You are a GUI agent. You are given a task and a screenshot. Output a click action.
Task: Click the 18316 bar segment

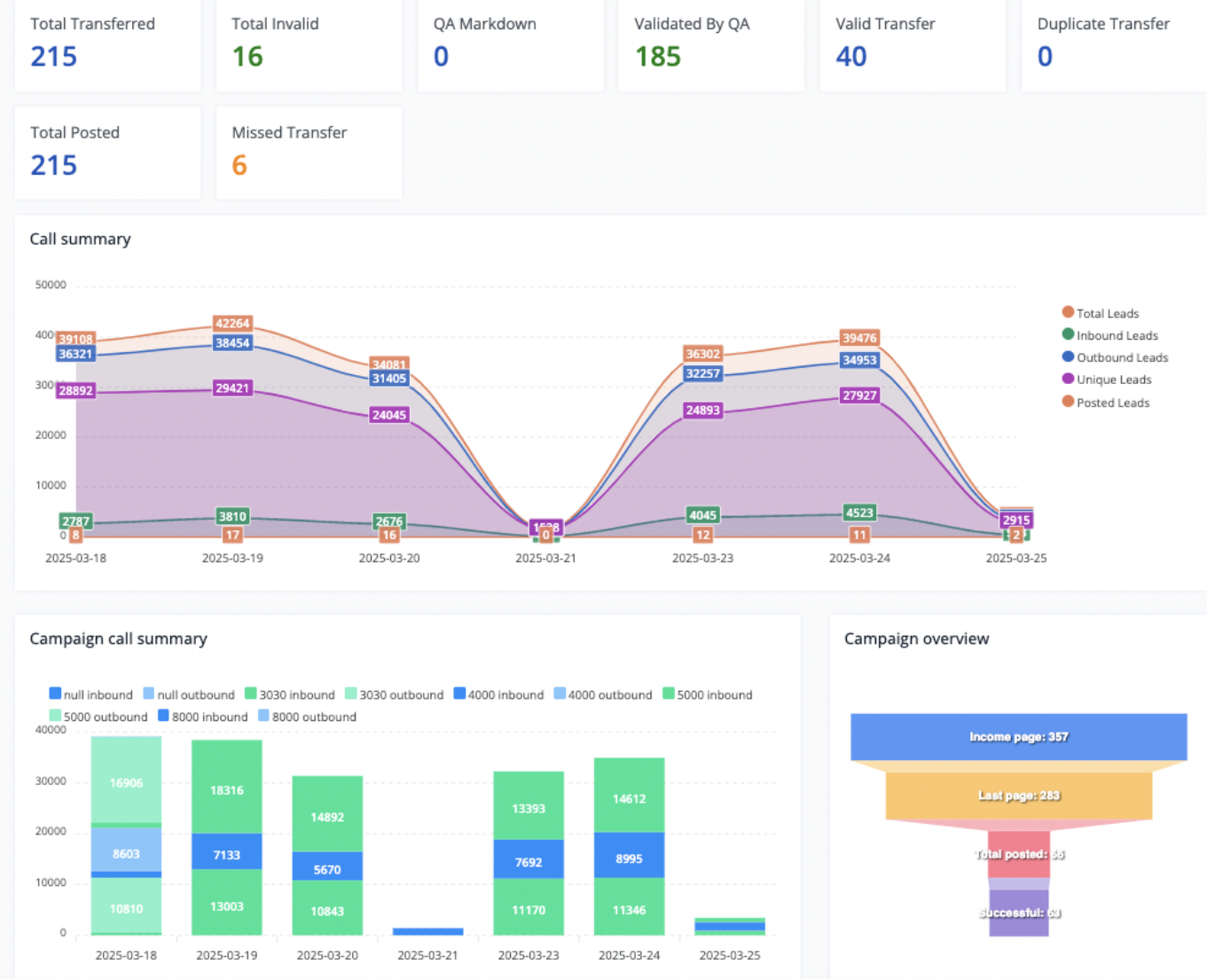227,787
